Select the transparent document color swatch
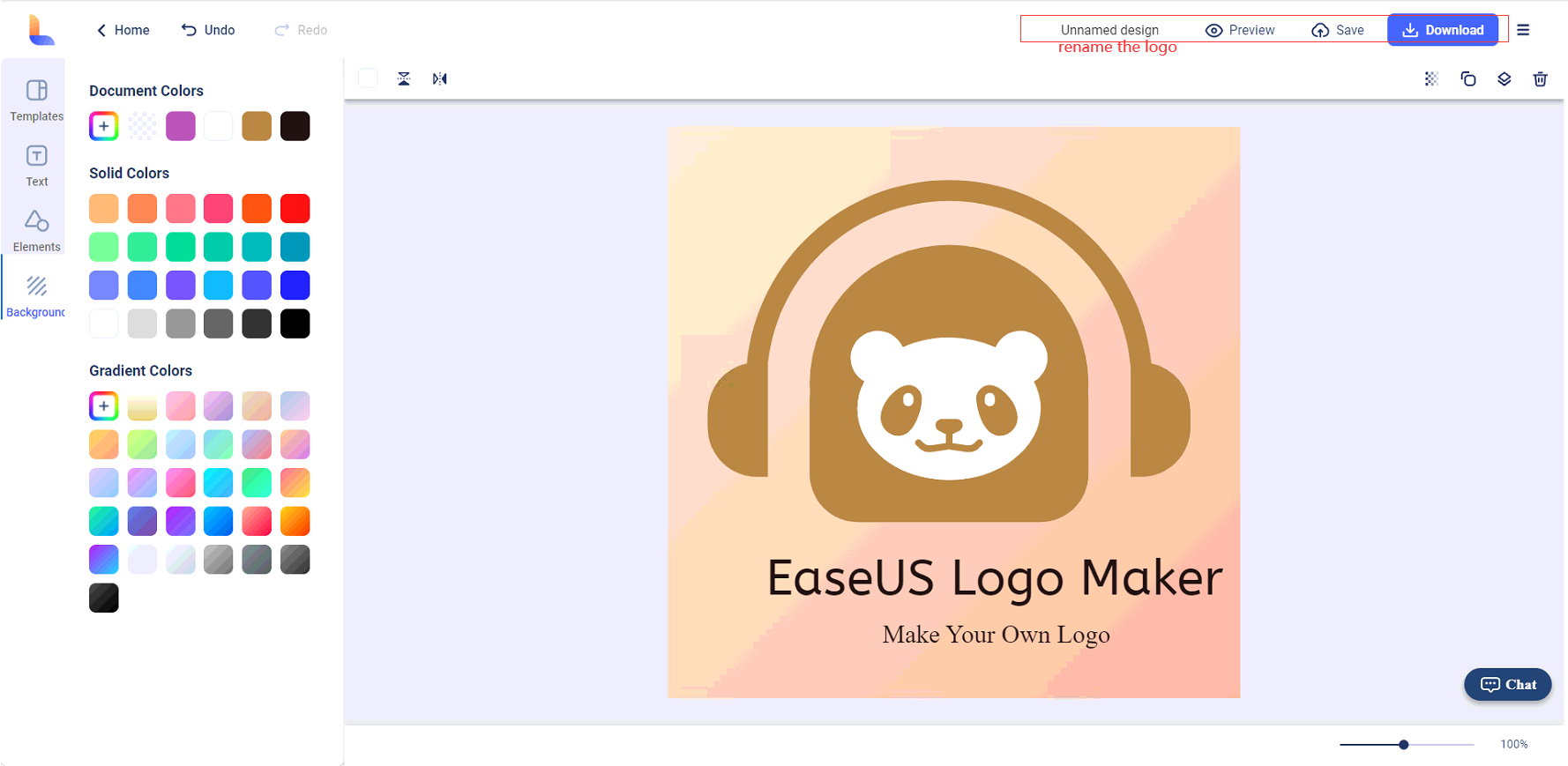This screenshot has width=1568, height=766. click(142, 126)
